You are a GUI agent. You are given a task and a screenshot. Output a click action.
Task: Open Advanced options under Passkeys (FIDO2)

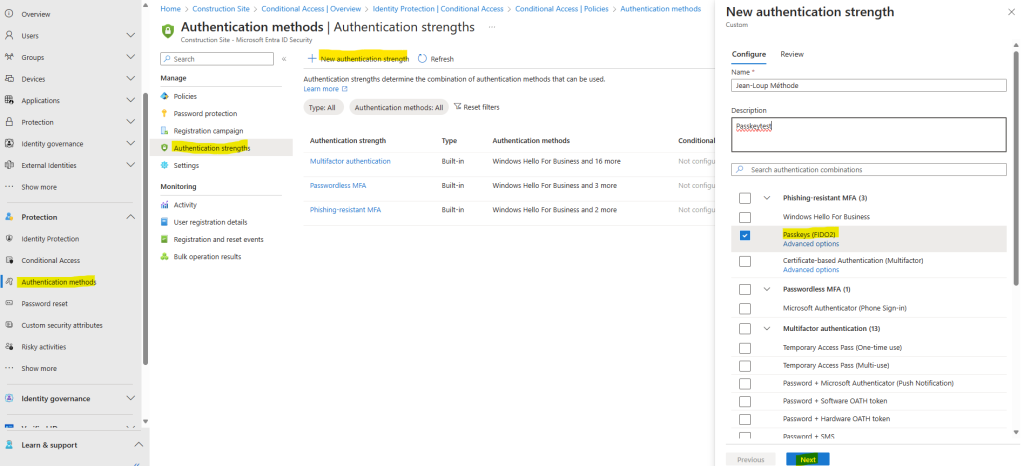[810, 243]
